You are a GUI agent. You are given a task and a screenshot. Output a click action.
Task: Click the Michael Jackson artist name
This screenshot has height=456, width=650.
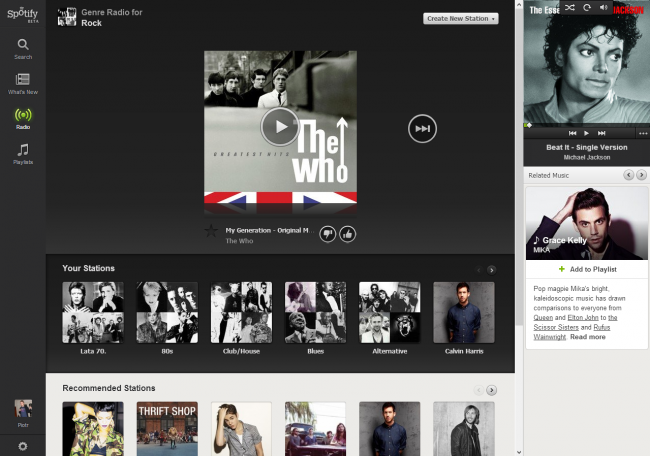[x=587, y=157]
